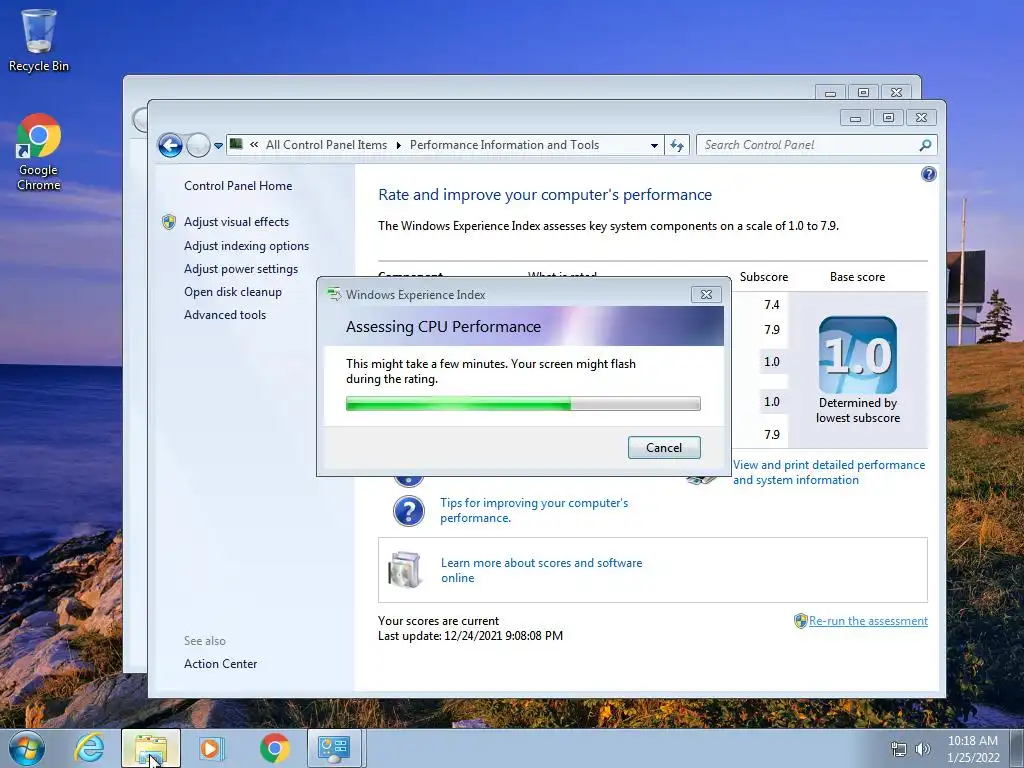View and print detailed performance information
Viewport: 1024px width, 768px height.
point(829,472)
